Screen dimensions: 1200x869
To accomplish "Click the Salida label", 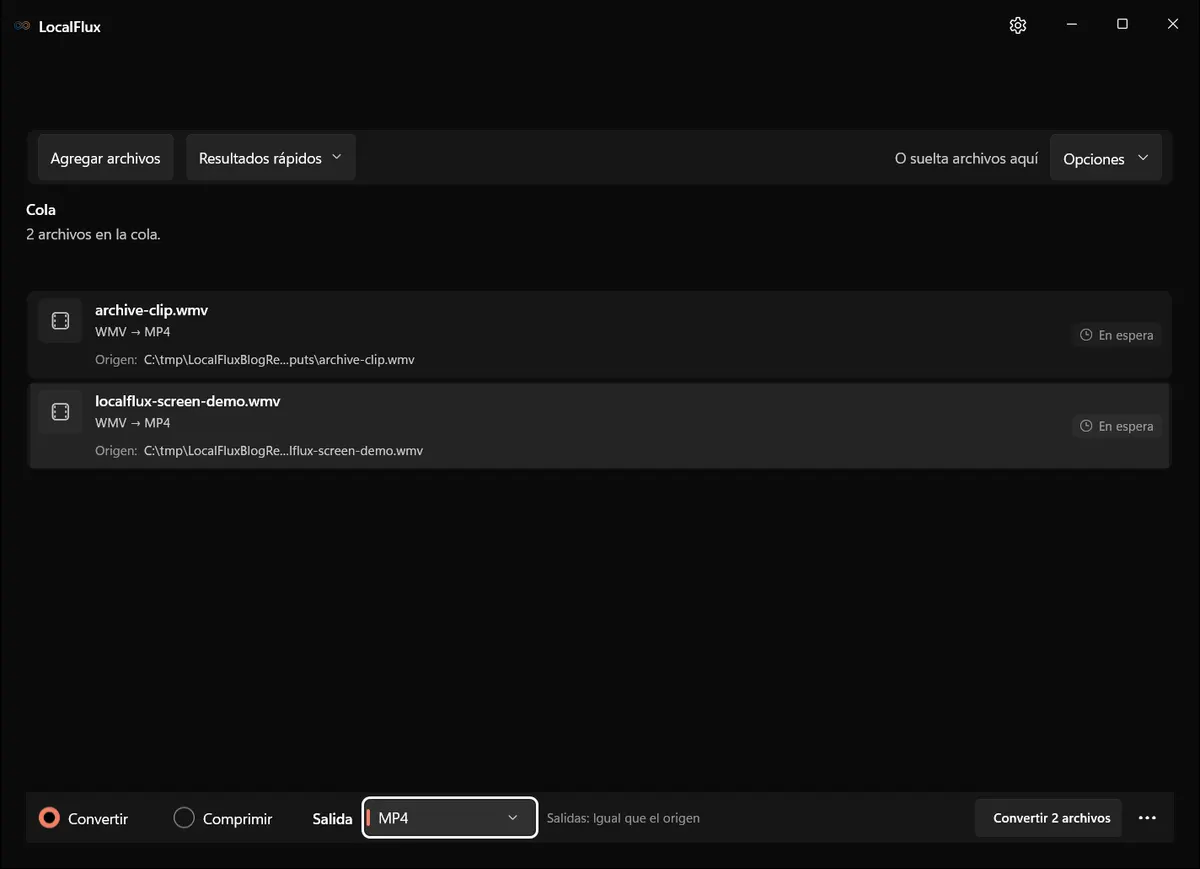I will tap(332, 818).
